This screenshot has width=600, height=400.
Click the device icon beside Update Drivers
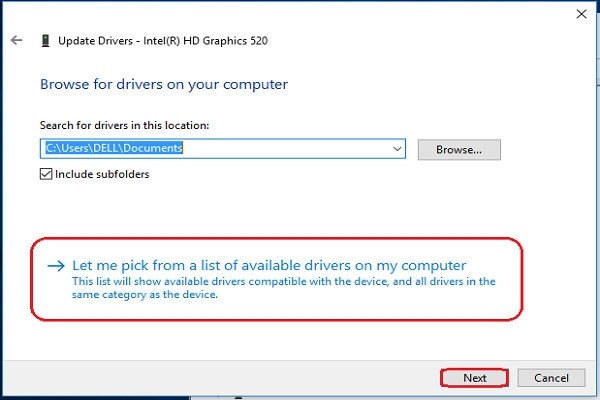45,41
